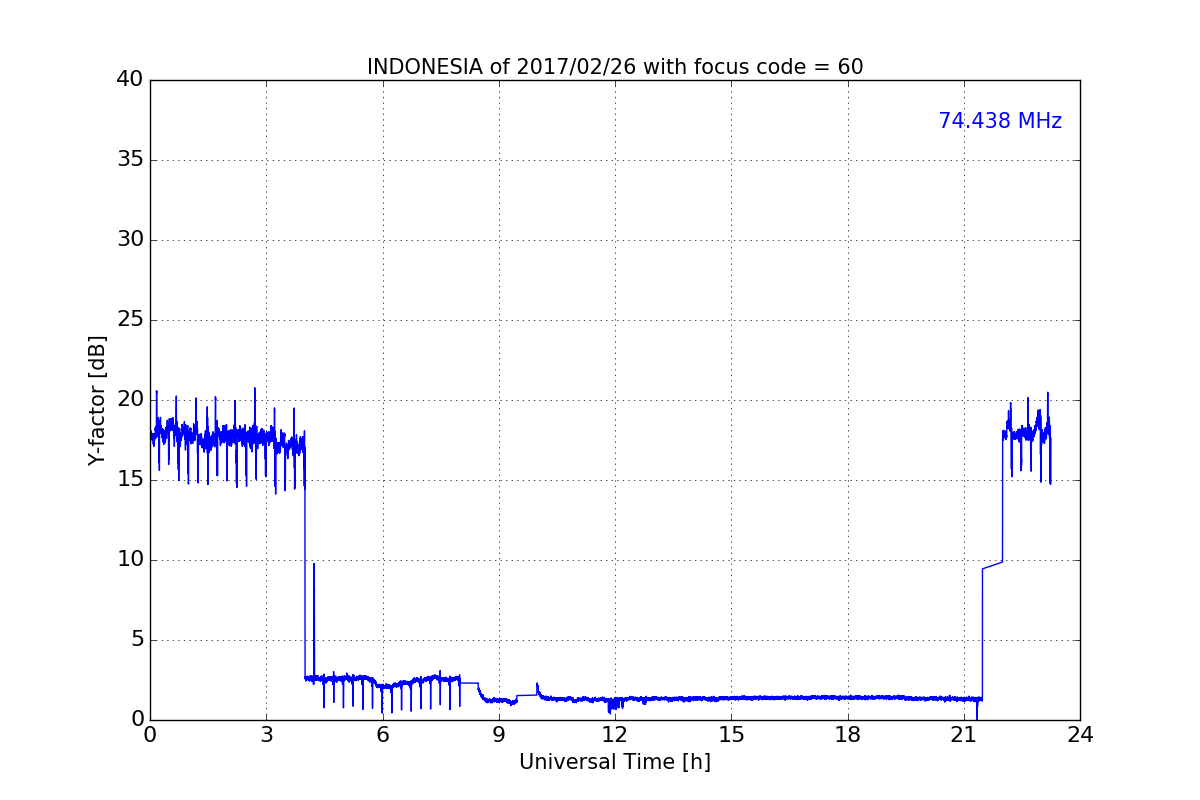Click the '74.438 MHz' frequency label

pyautogui.click(x=1000, y=121)
